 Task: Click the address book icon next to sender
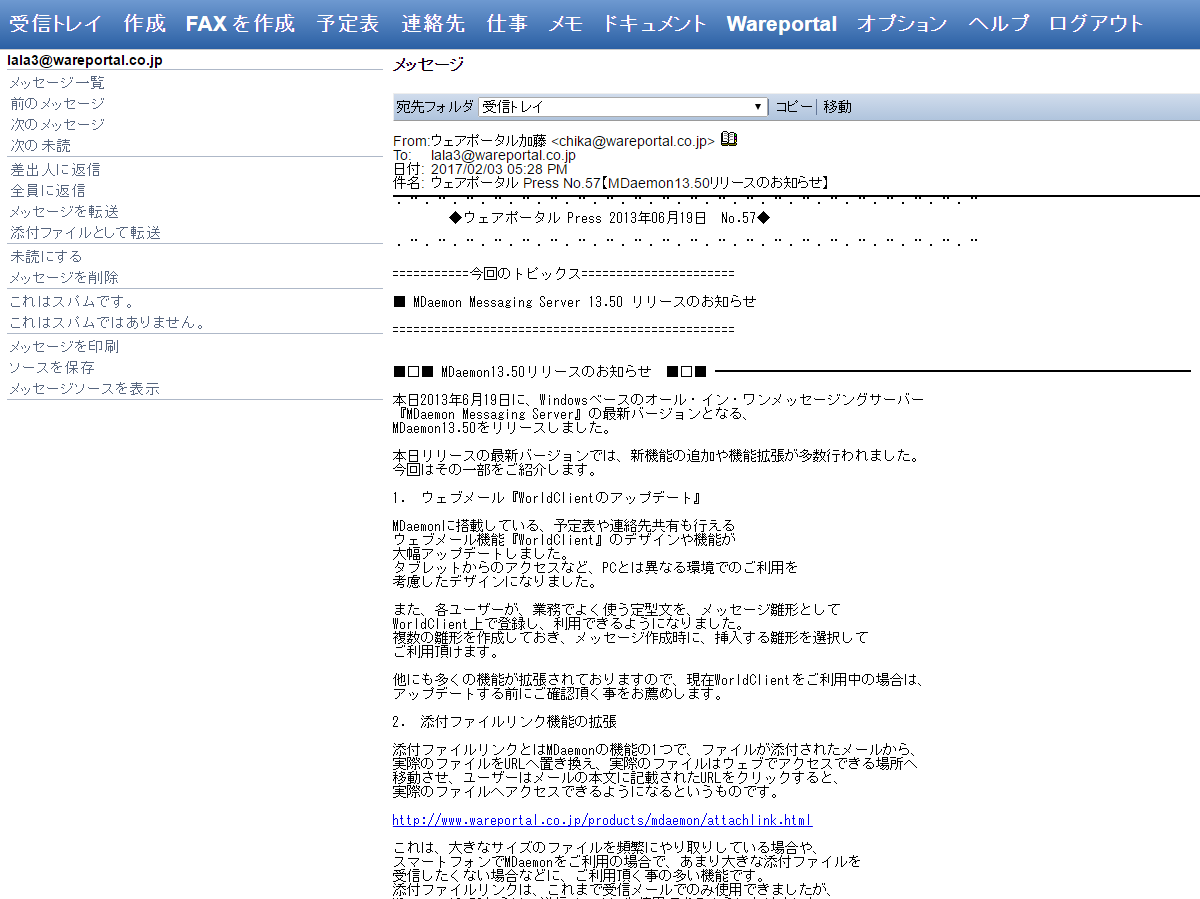[729, 140]
